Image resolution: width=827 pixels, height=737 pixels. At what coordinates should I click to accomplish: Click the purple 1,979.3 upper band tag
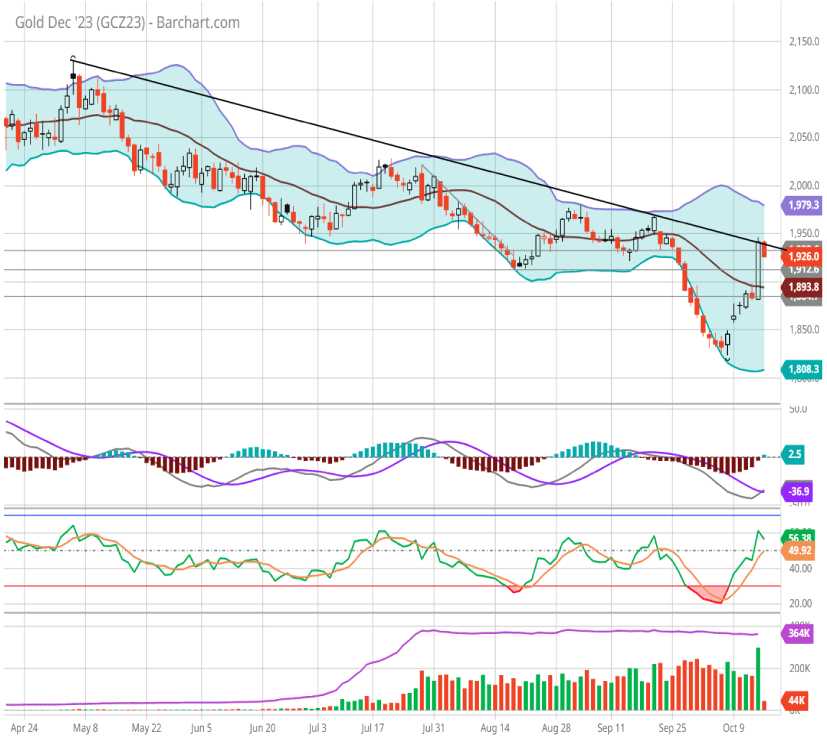point(803,205)
